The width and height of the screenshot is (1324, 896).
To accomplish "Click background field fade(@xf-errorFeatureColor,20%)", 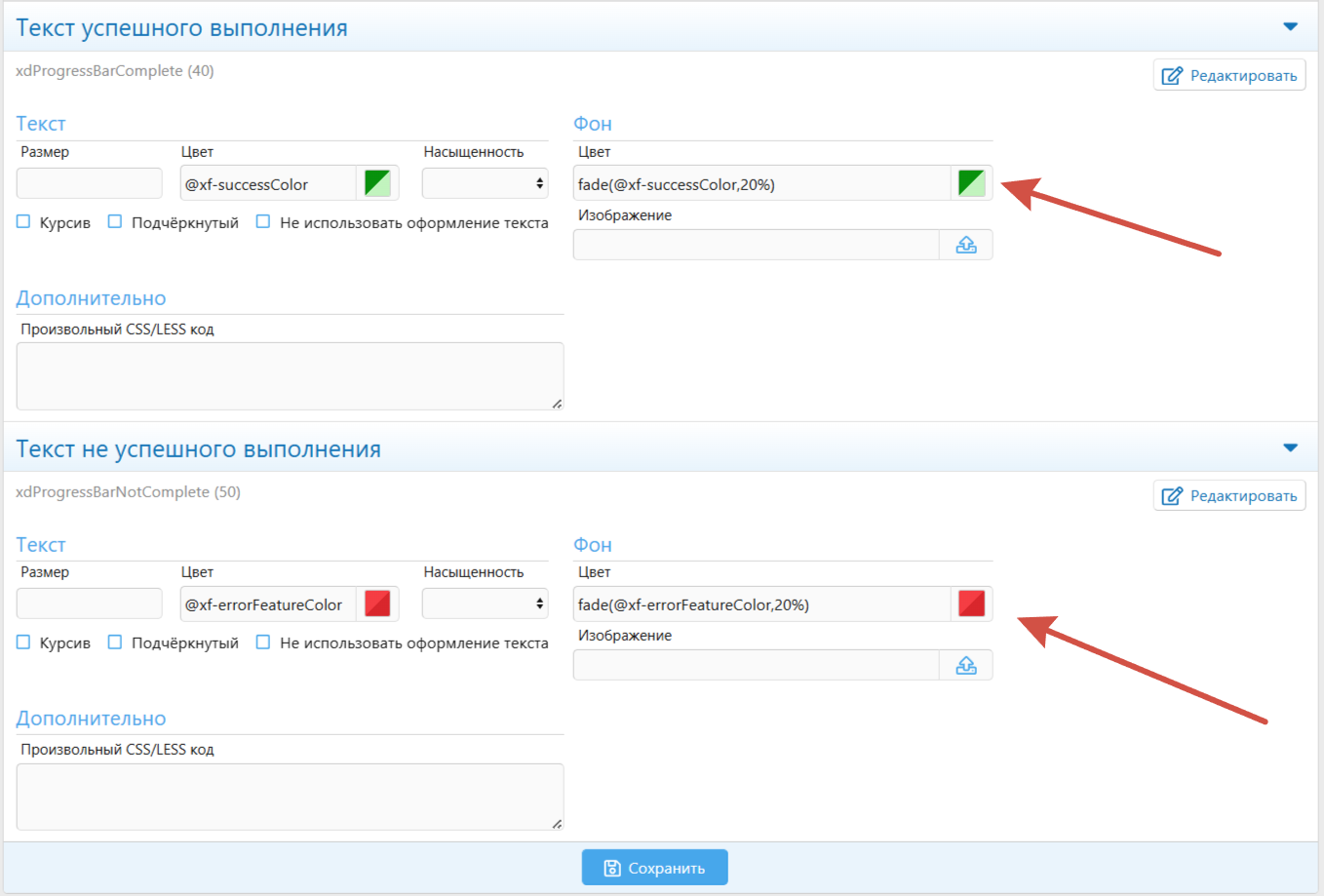I will coord(762,604).
